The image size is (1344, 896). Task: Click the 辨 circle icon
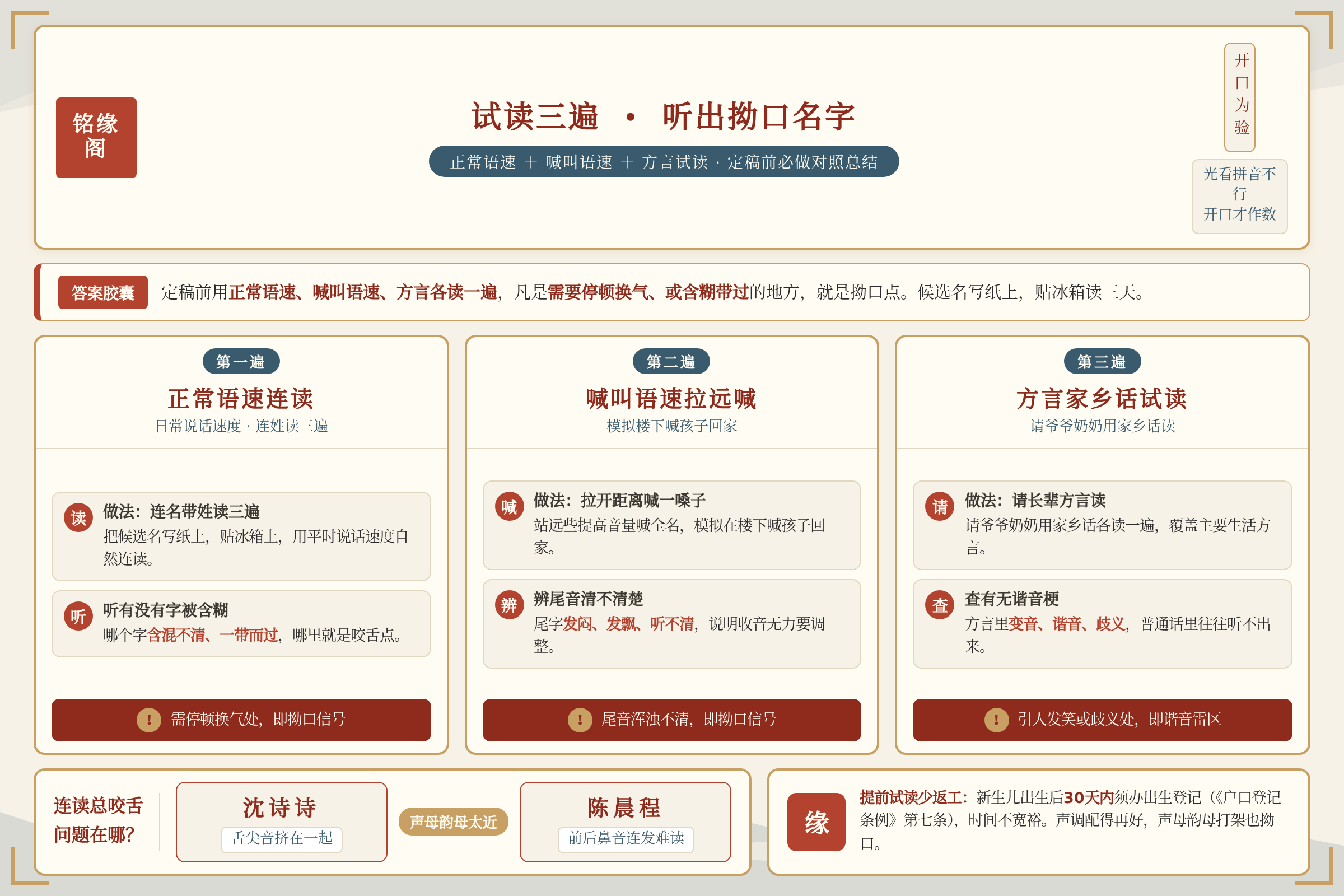tap(509, 605)
